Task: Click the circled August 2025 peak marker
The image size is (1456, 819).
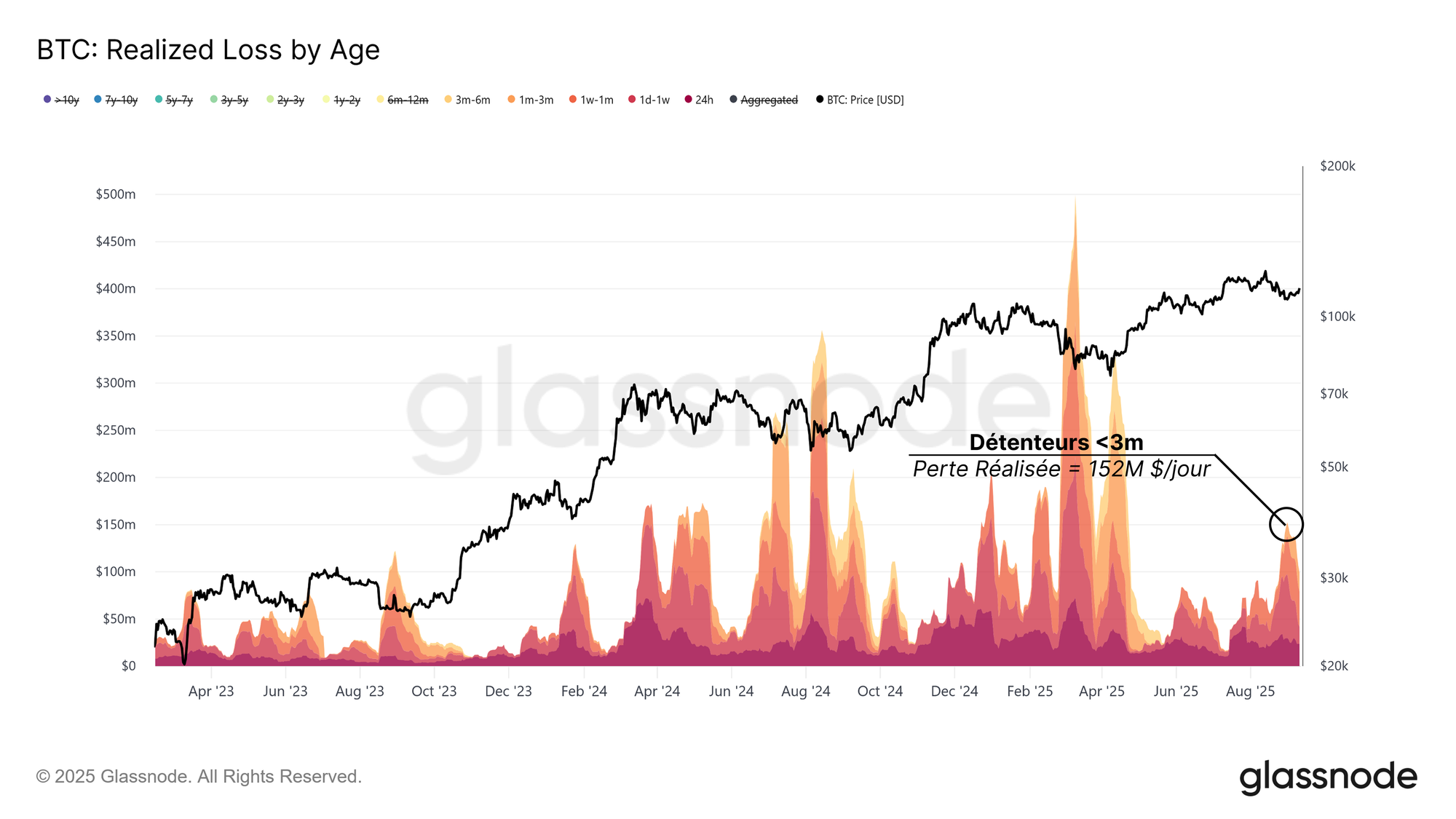Action: 1286,524
